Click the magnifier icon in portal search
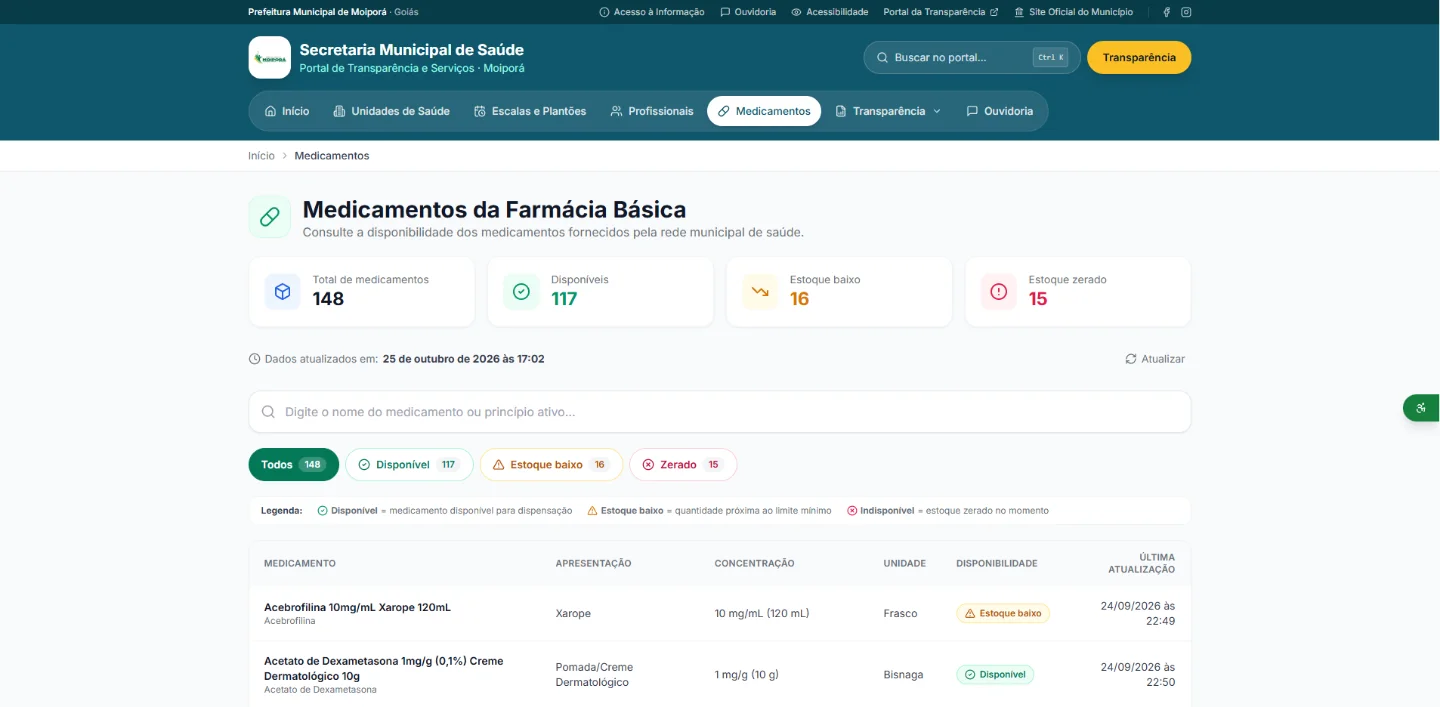Image resolution: width=1440 pixels, height=707 pixels. (x=882, y=58)
